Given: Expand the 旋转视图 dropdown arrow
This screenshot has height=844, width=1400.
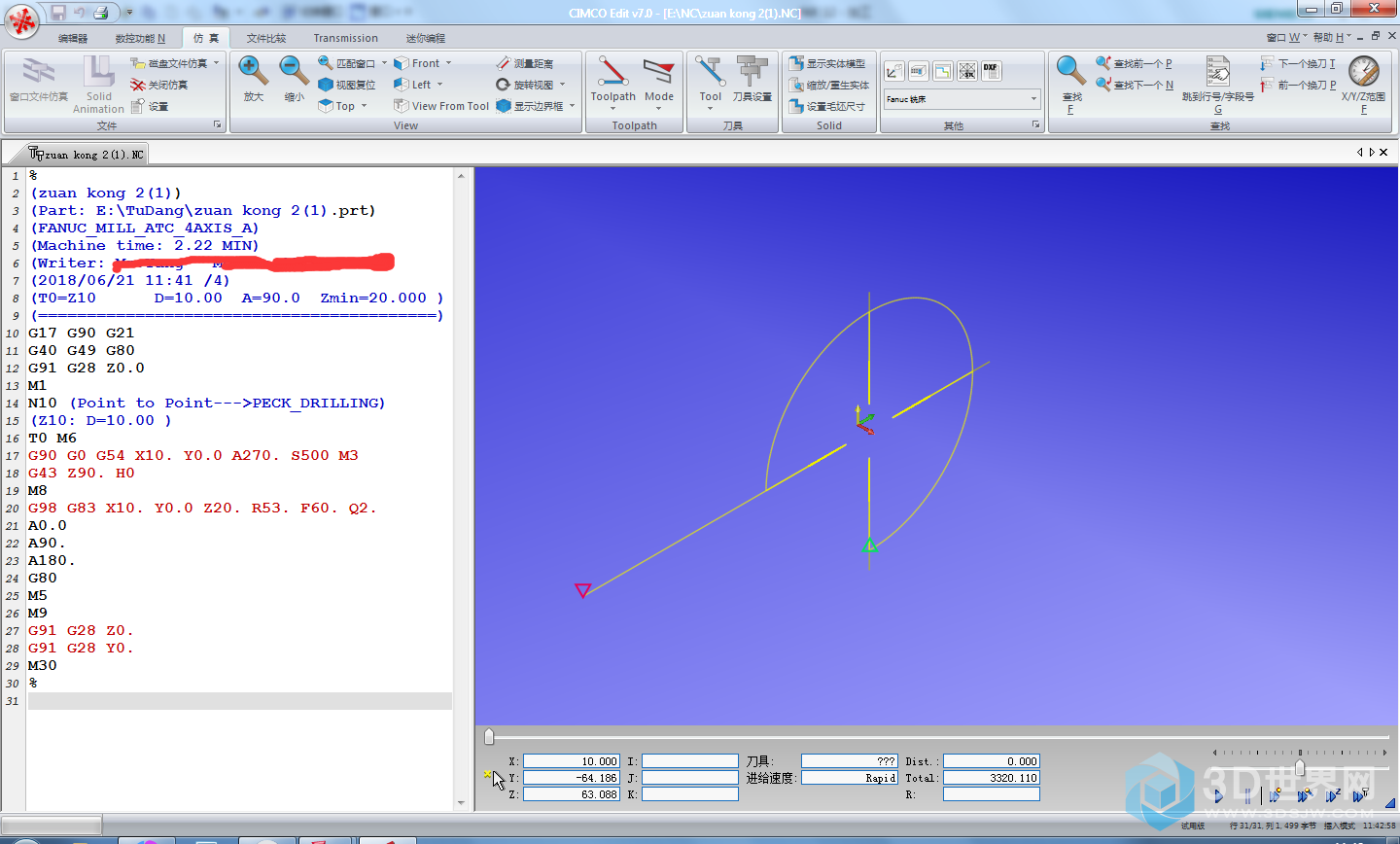Looking at the screenshot, I should [562, 85].
